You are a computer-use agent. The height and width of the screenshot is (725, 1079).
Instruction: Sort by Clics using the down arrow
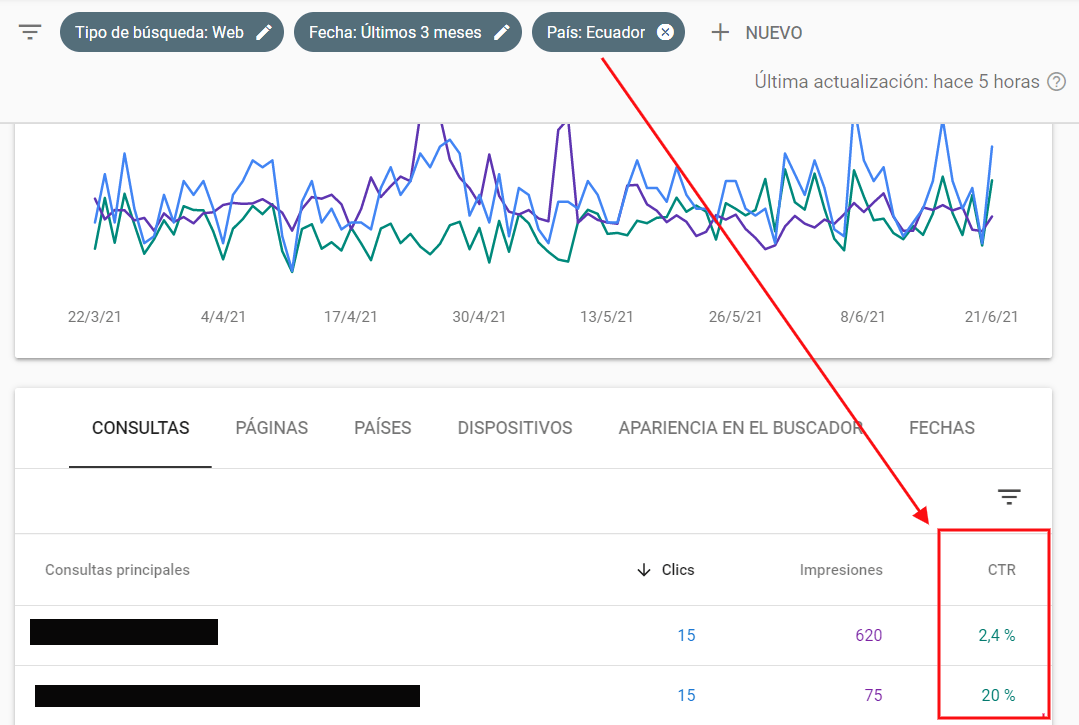(x=644, y=570)
